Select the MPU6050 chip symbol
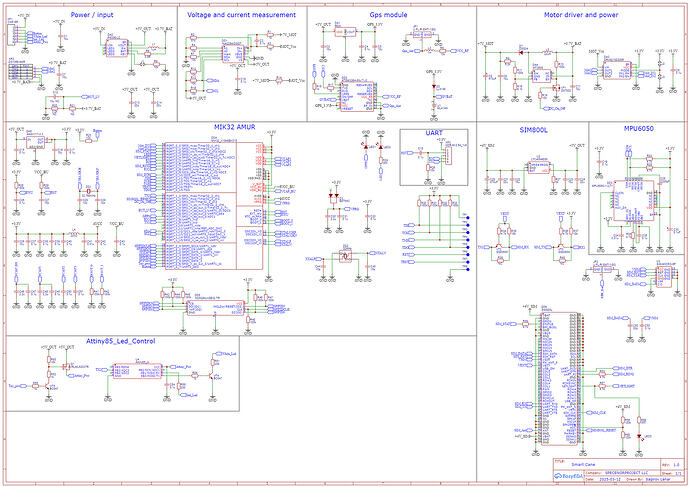 (x=633, y=200)
